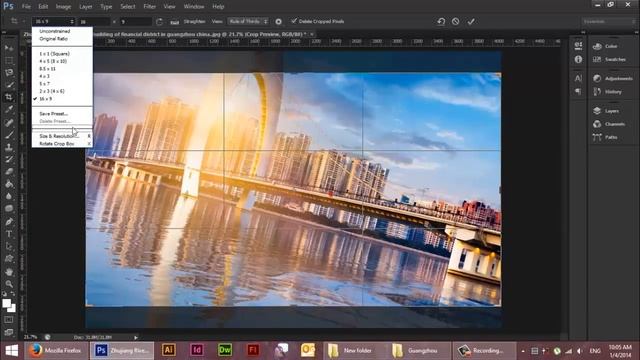
Task: Toggle Quick Mask mode
Action: tap(9, 320)
